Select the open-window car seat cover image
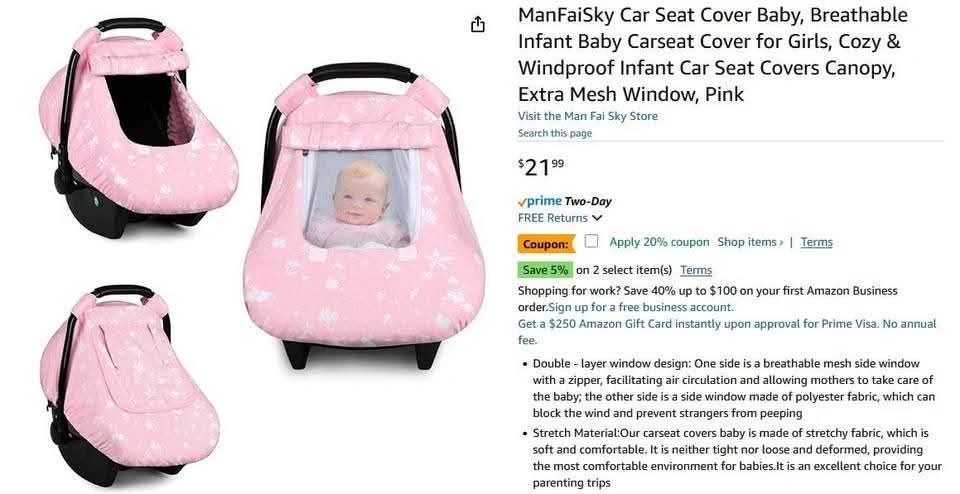This screenshot has width=960, height=494. 138,127
